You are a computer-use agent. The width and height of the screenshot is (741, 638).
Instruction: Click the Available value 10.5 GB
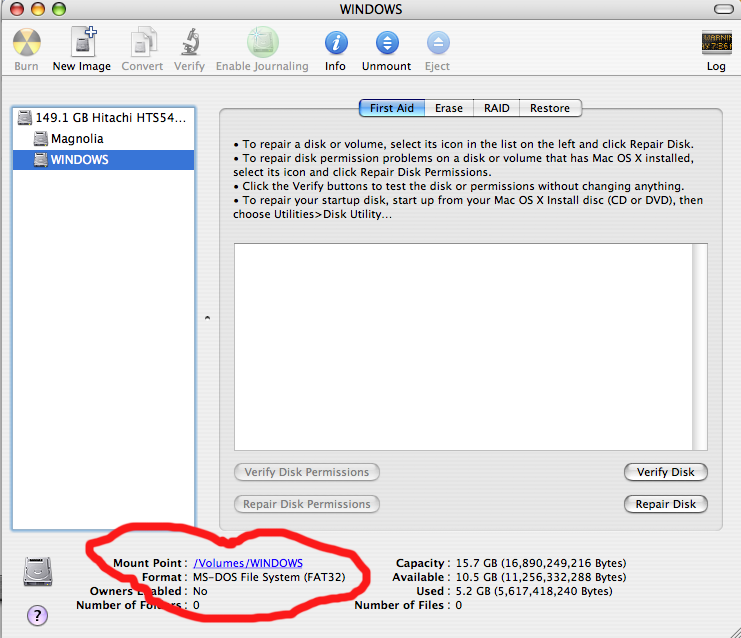(x=541, y=578)
